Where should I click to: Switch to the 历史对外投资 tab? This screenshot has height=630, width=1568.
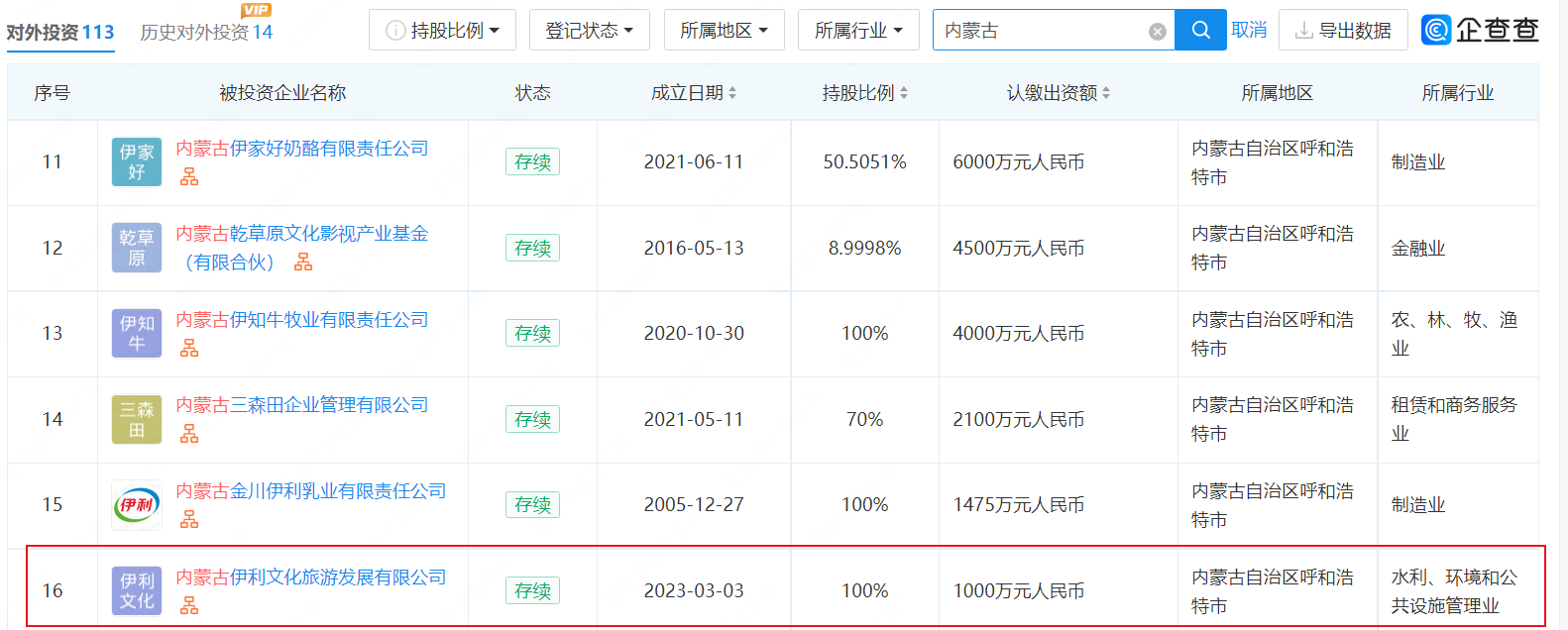[x=206, y=33]
